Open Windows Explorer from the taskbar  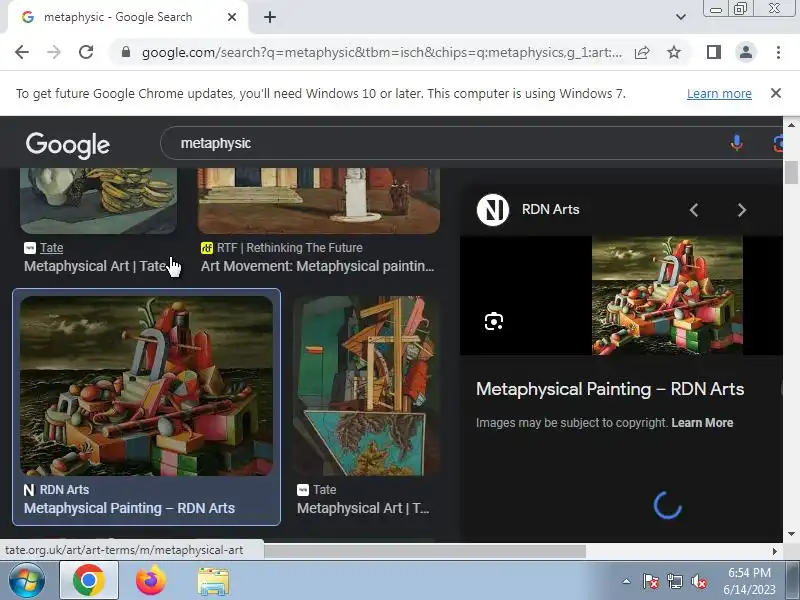[213, 581]
